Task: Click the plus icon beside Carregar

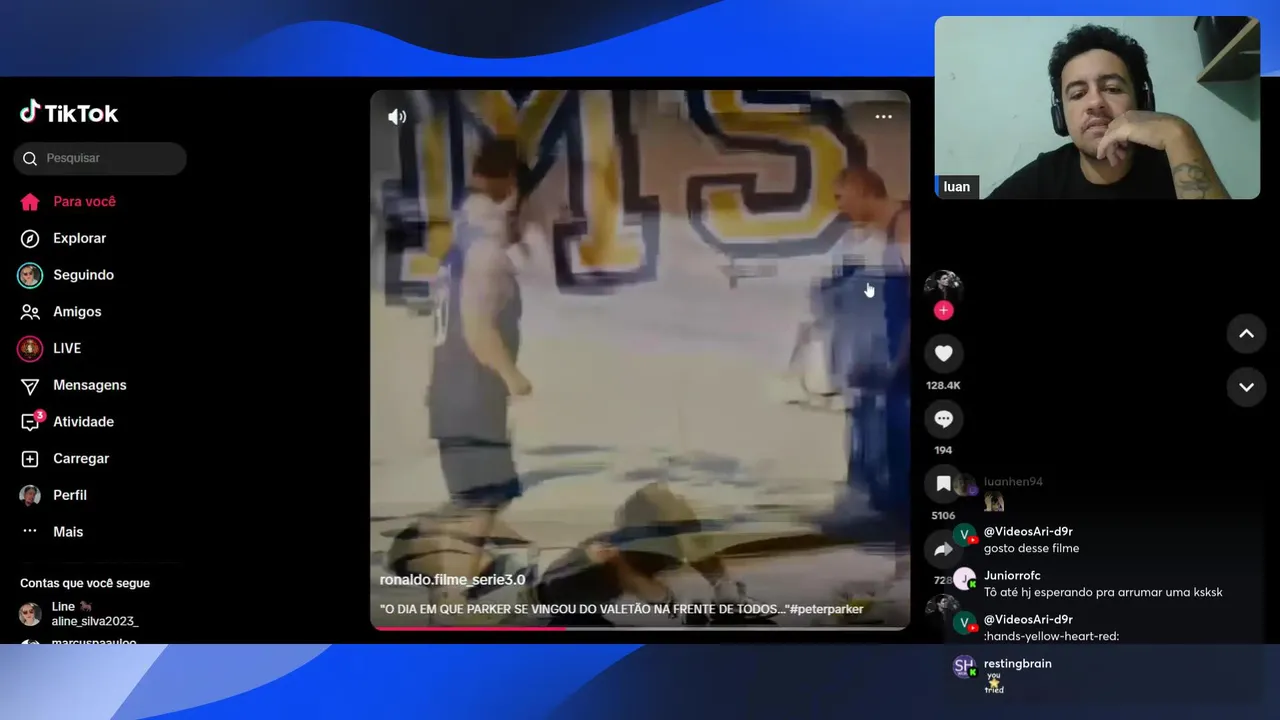Action: 30,458
